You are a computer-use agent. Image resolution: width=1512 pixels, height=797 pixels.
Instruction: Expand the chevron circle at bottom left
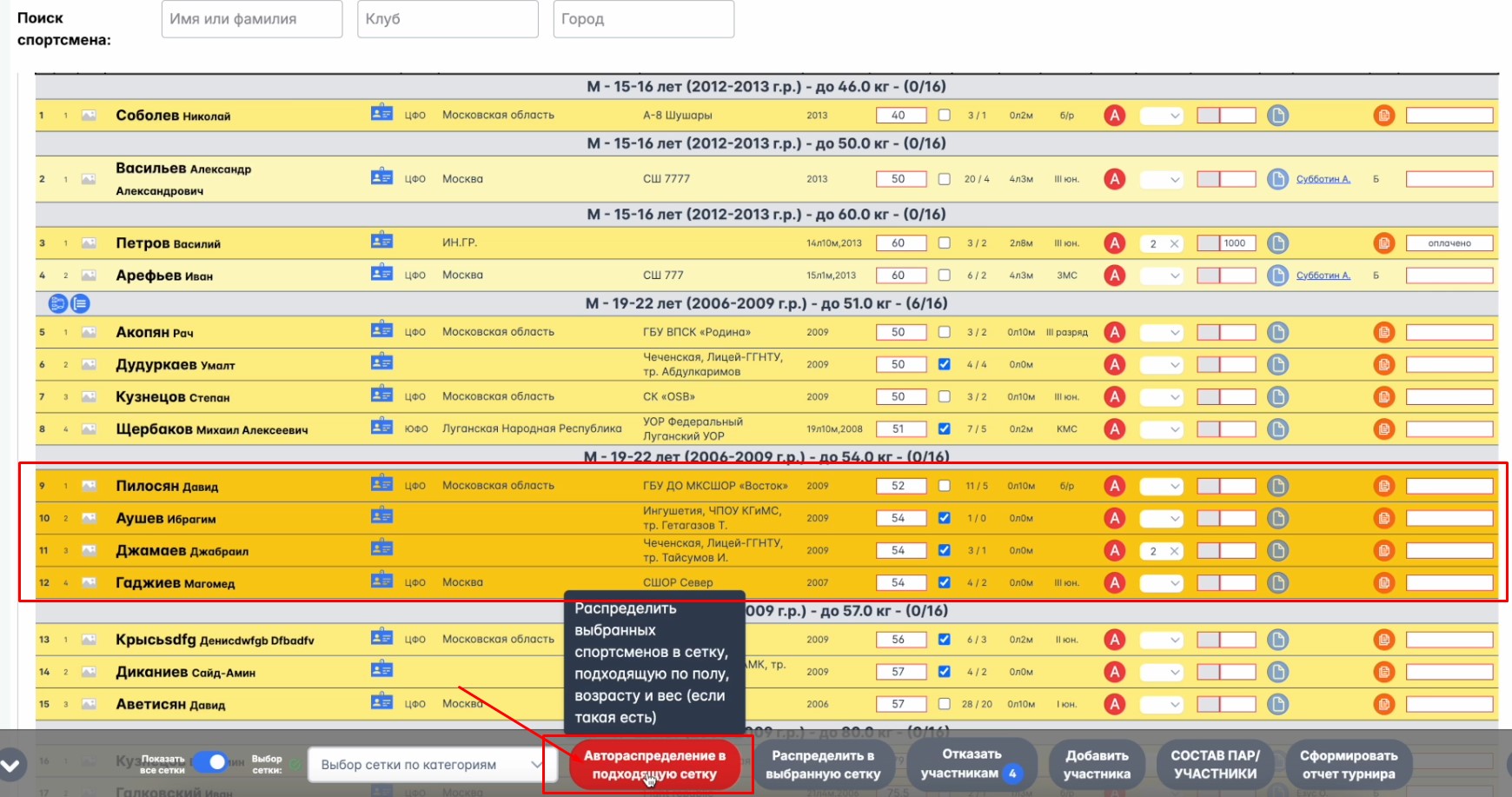pyautogui.click(x=12, y=764)
